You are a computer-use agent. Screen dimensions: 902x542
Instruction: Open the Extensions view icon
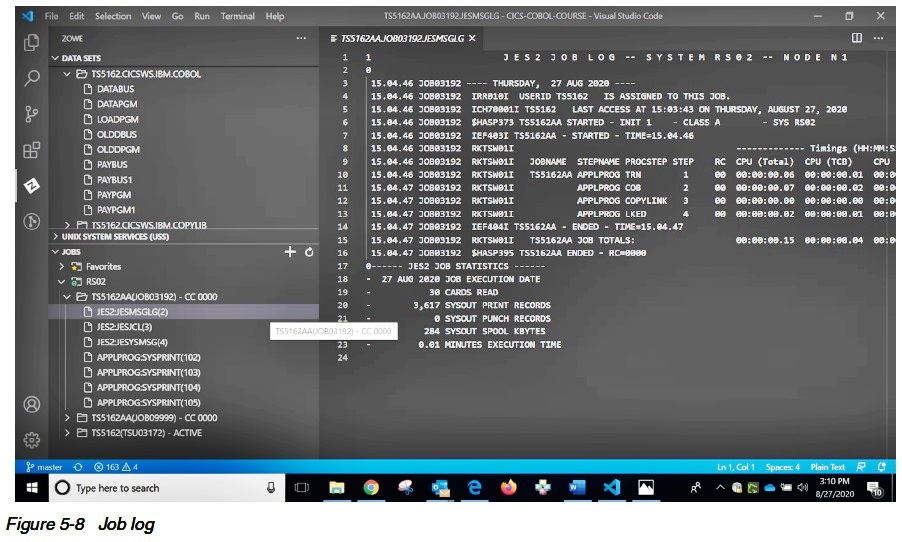coord(31,150)
